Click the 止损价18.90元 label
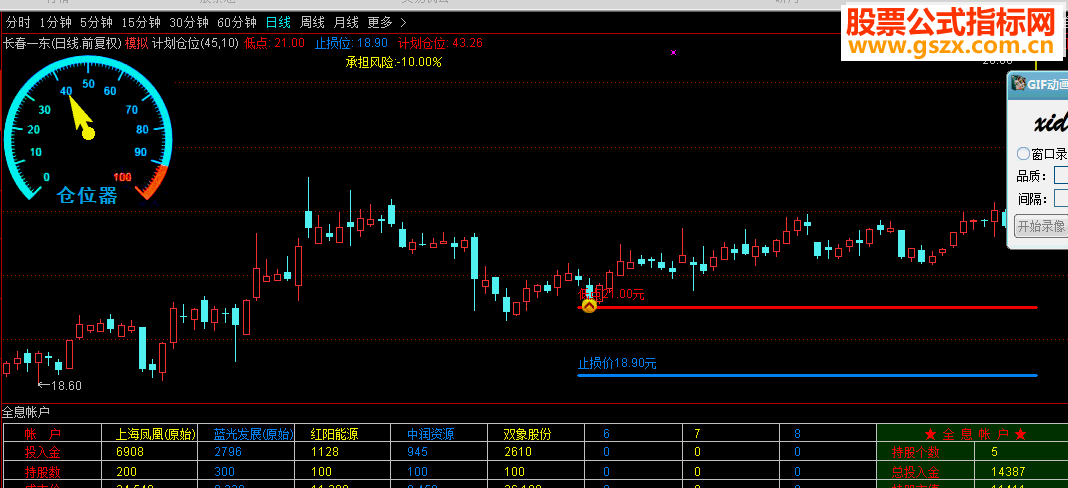 pyautogui.click(x=617, y=363)
